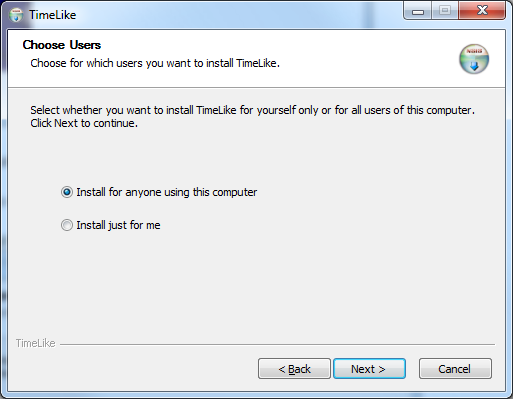Minimize the TimeLike installer window
The image size is (513, 399).
tap(418, 11)
